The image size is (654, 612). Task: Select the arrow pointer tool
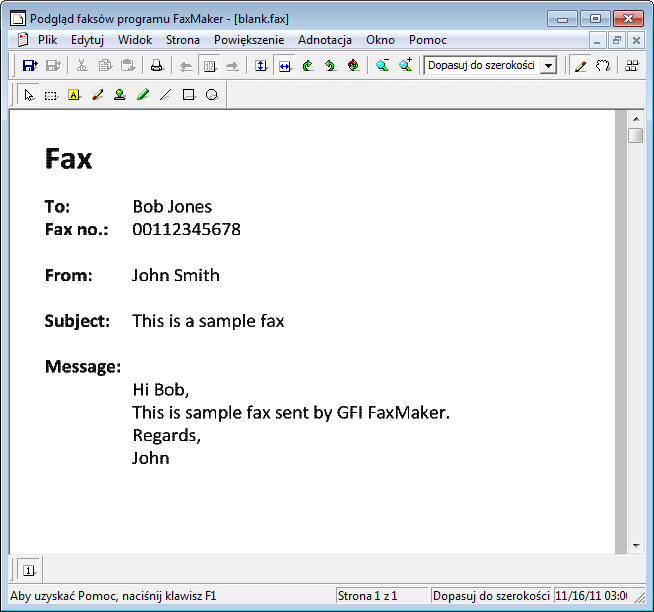(28, 95)
